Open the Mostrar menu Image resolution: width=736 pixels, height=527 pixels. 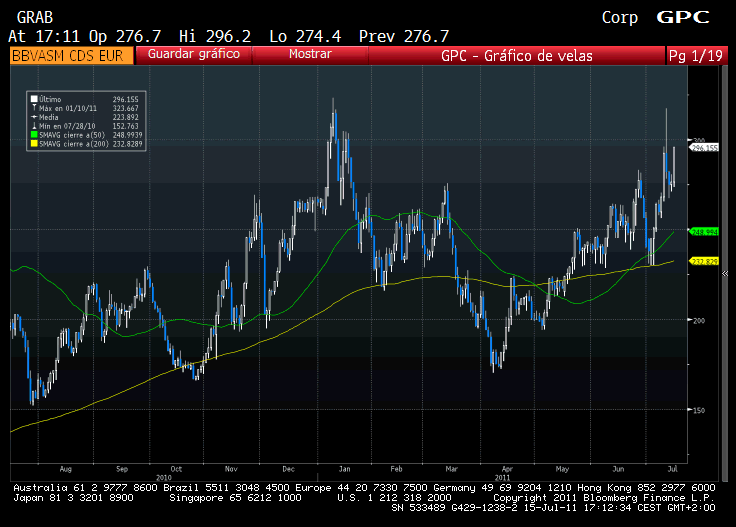tap(310, 54)
